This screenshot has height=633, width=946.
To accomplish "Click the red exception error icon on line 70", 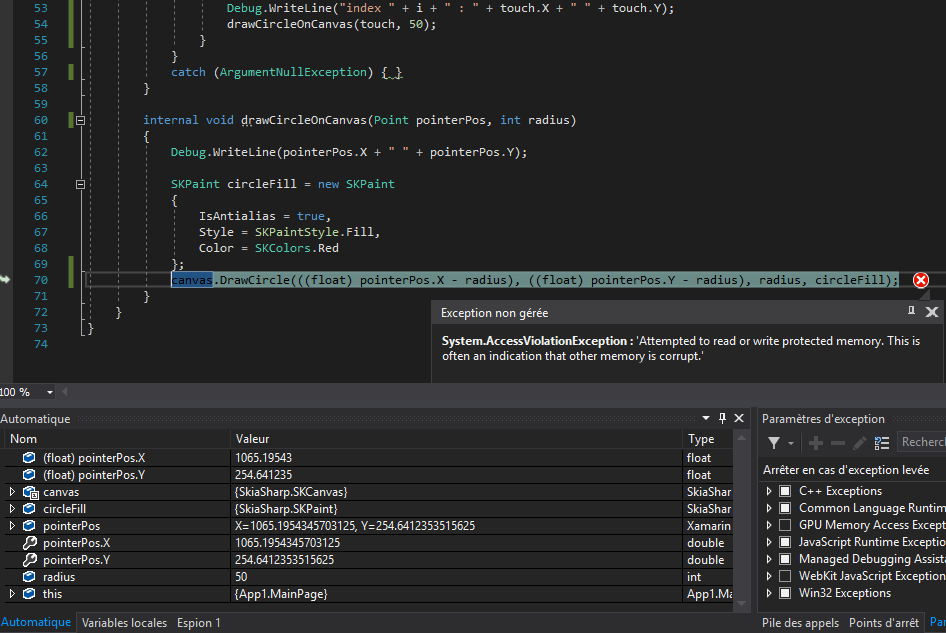I will (x=920, y=280).
